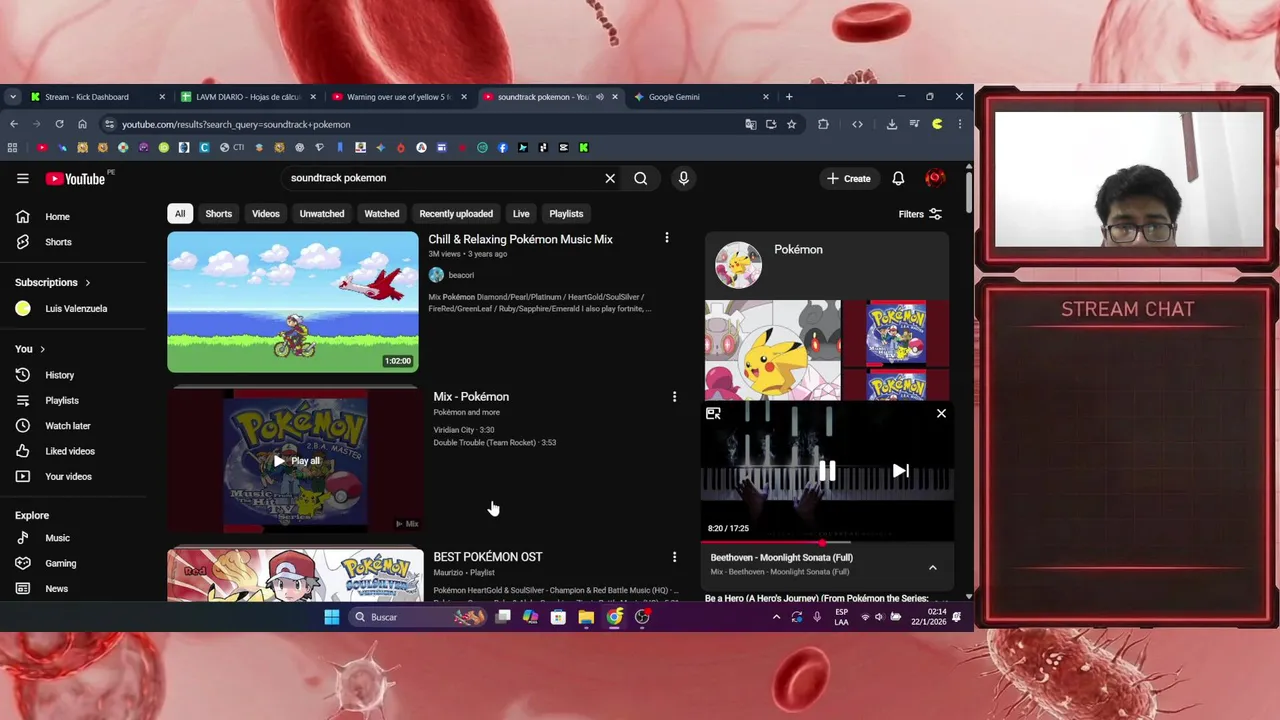Screen dimensions: 1280x720
Task: Start voice search with the microphone icon
Action: pos(683,178)
